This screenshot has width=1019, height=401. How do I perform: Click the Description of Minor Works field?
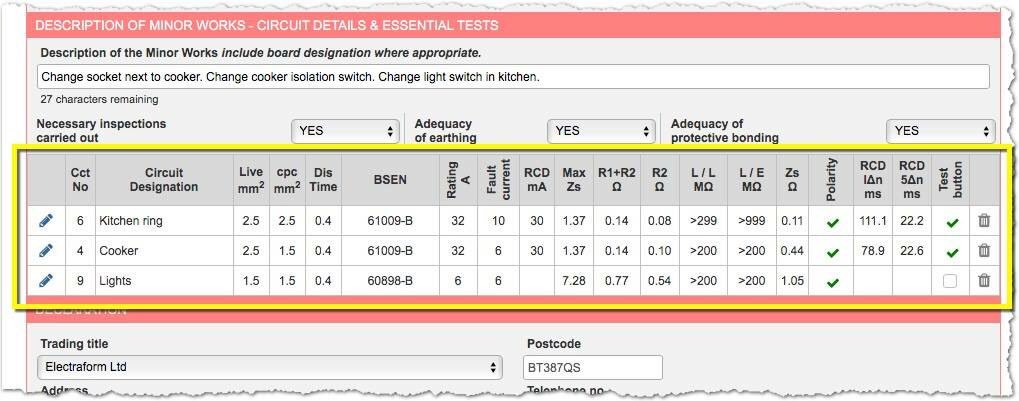coord(513,77)
